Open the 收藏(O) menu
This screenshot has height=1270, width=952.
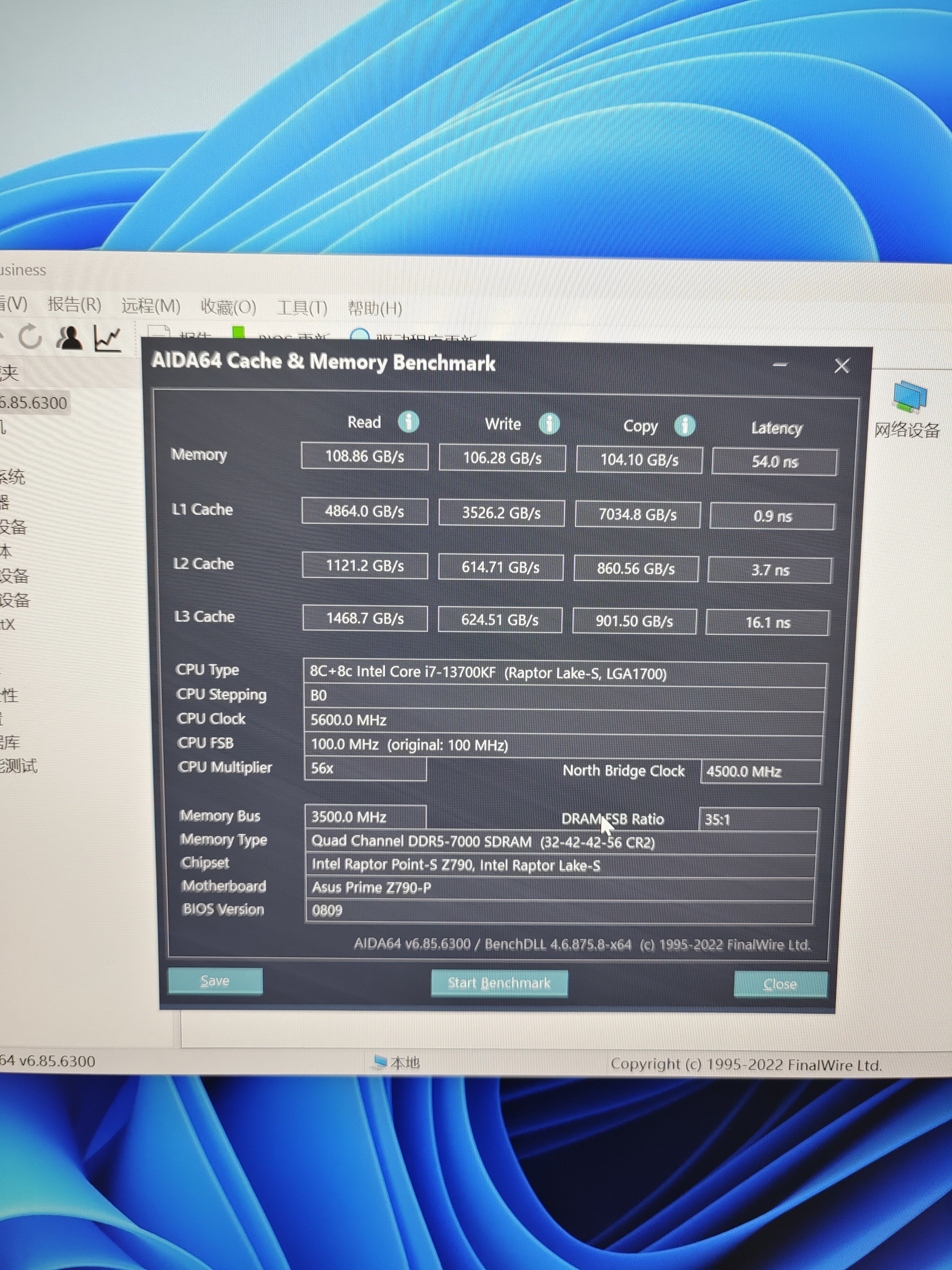pyautogui.click(x=228, y=307)
